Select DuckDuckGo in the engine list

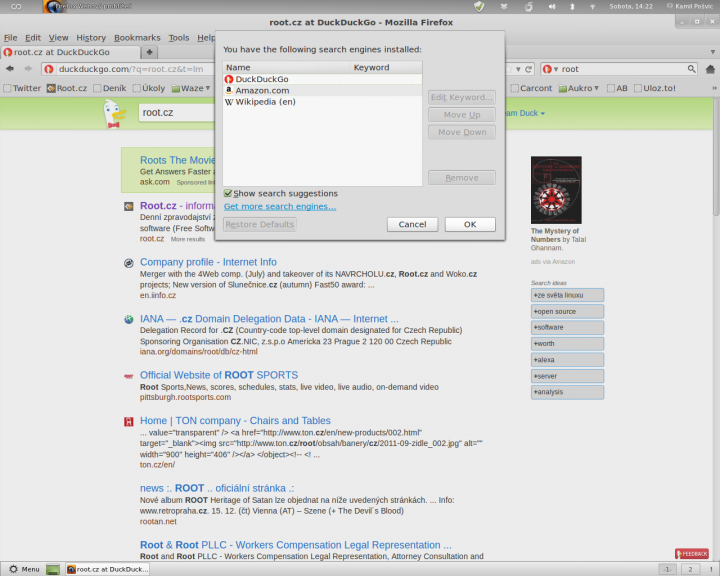tap(322, 79)
